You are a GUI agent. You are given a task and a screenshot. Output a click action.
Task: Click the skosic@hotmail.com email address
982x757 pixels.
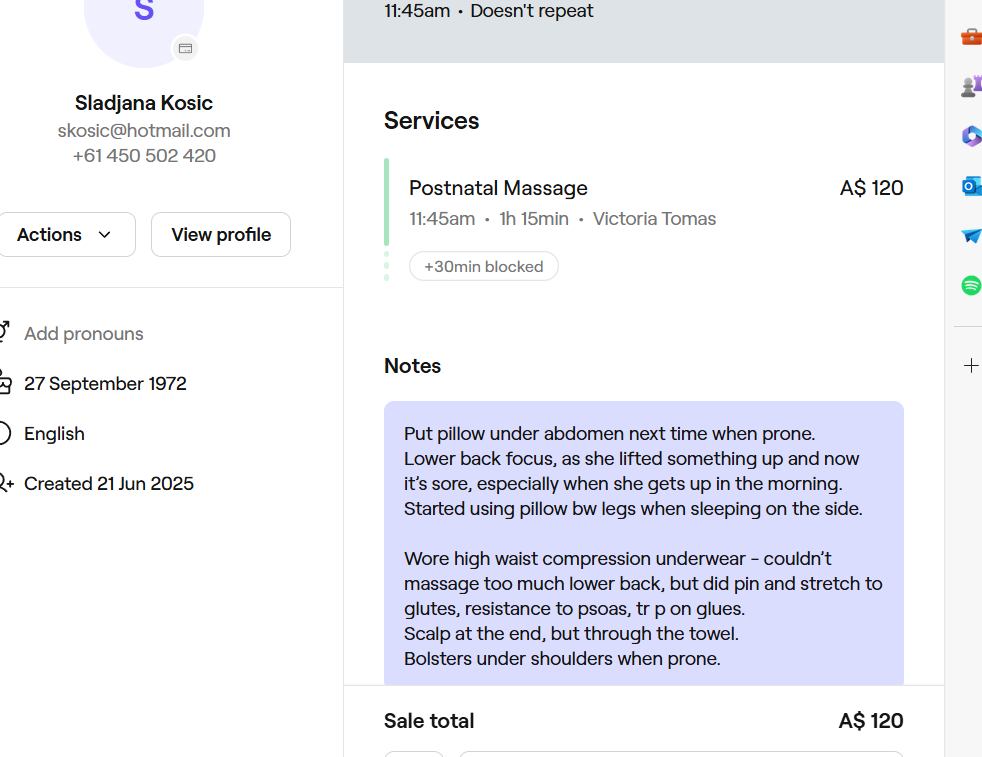click(x=144, y=131)
